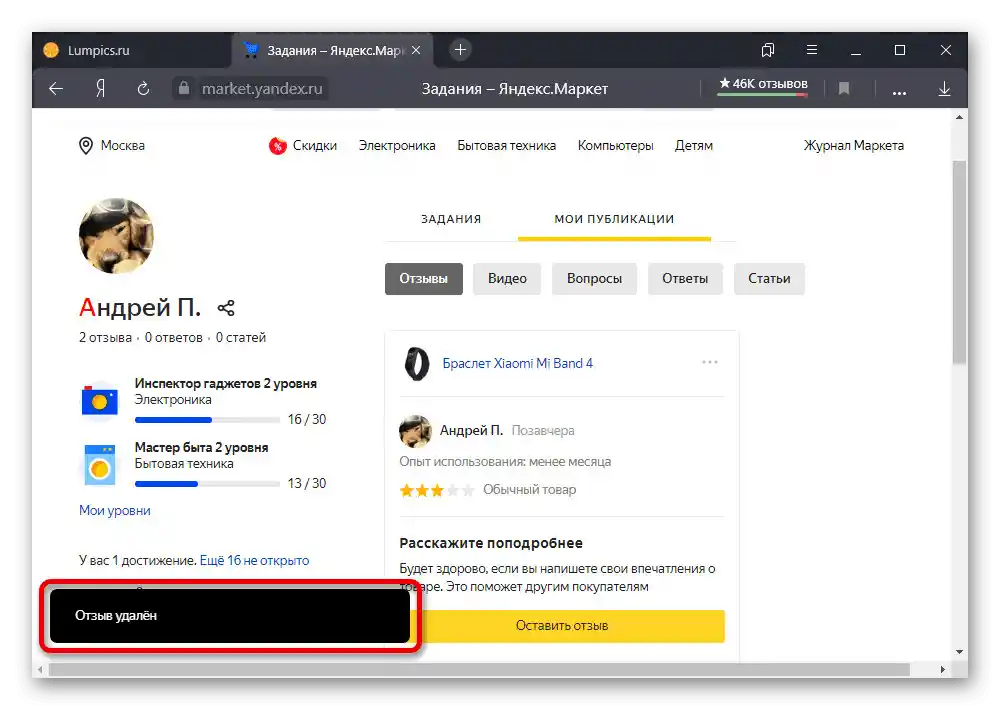
Task: Click the vertical scrollbar down arrow
Action: point(959,652)
